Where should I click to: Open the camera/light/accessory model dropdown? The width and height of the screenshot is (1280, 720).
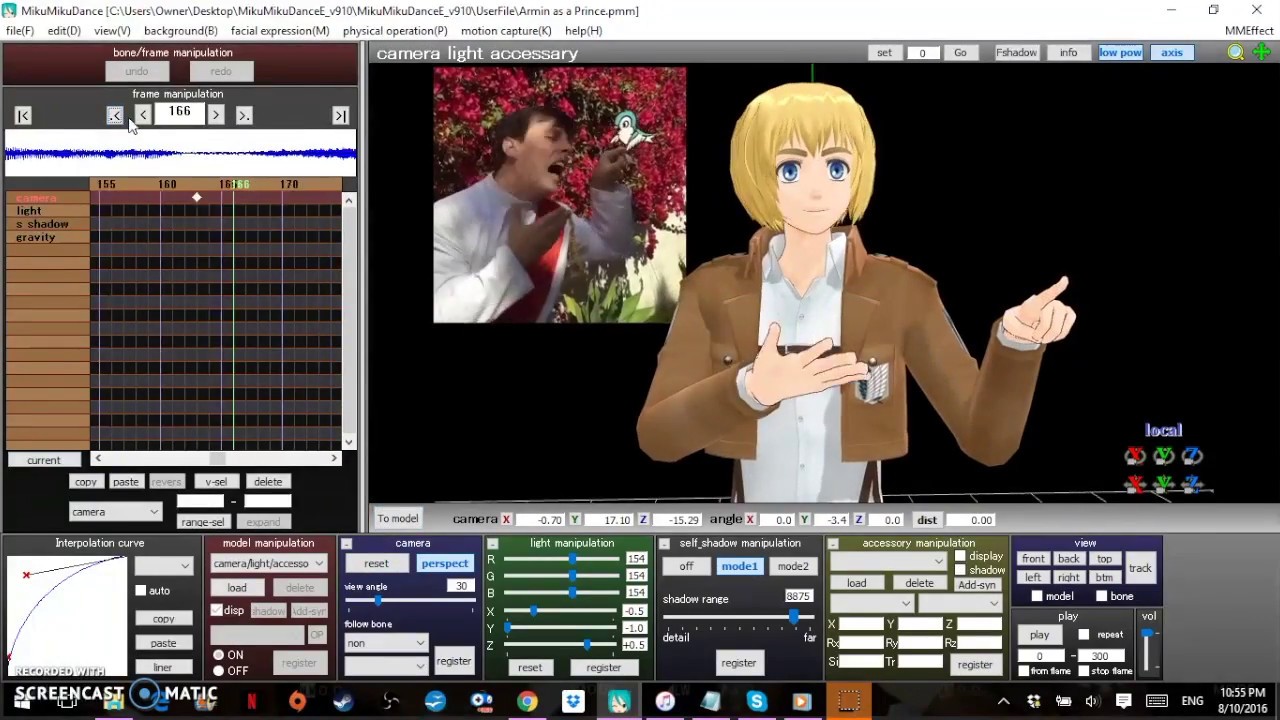[x=268, y=564]
